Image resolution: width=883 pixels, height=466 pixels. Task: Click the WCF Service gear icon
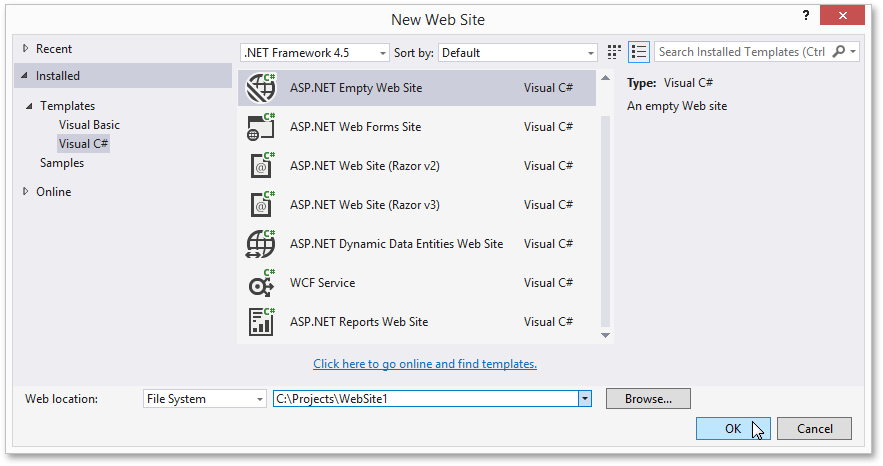point(261,283)
